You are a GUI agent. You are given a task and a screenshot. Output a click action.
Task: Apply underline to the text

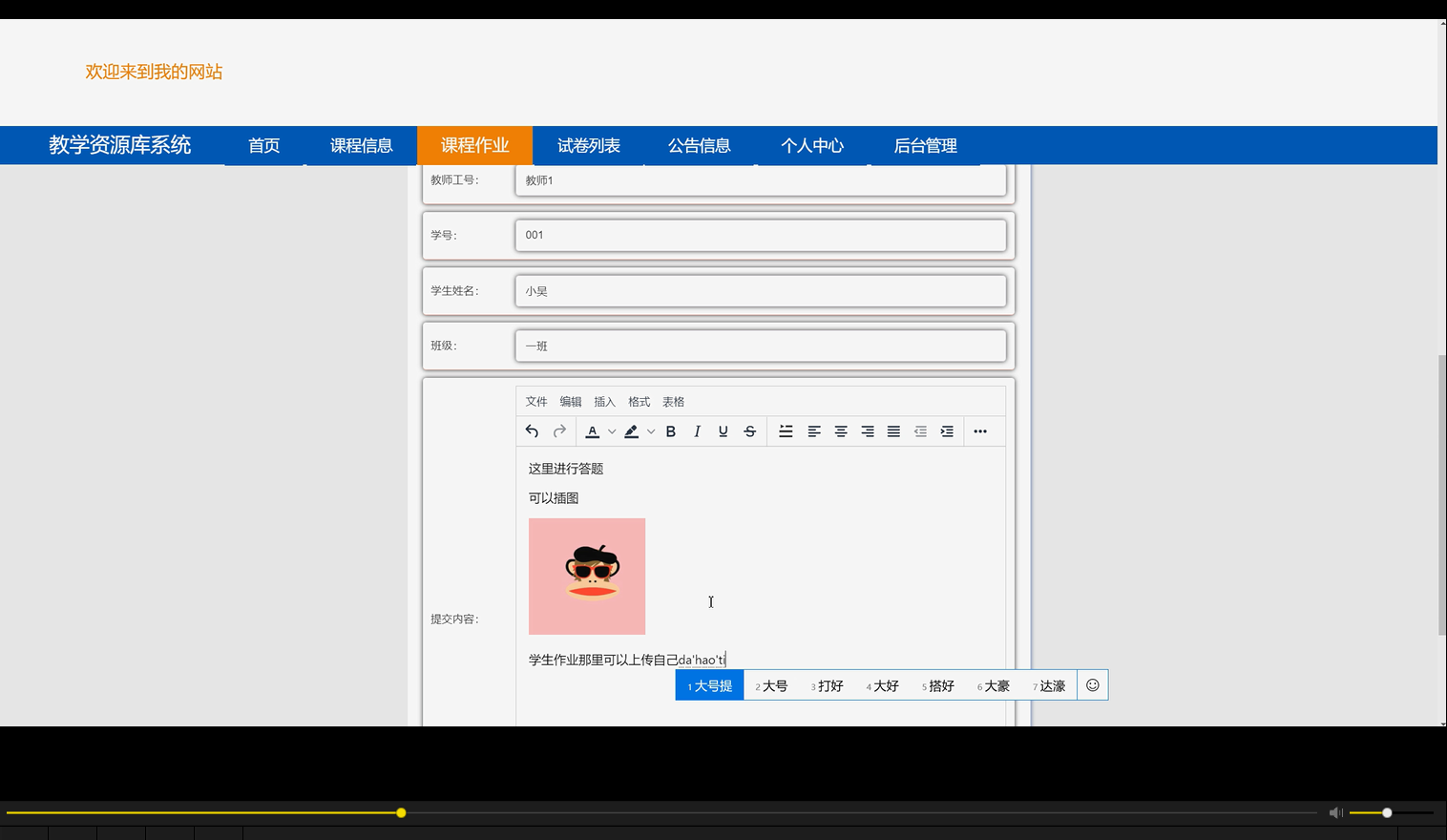click(723, 430)
